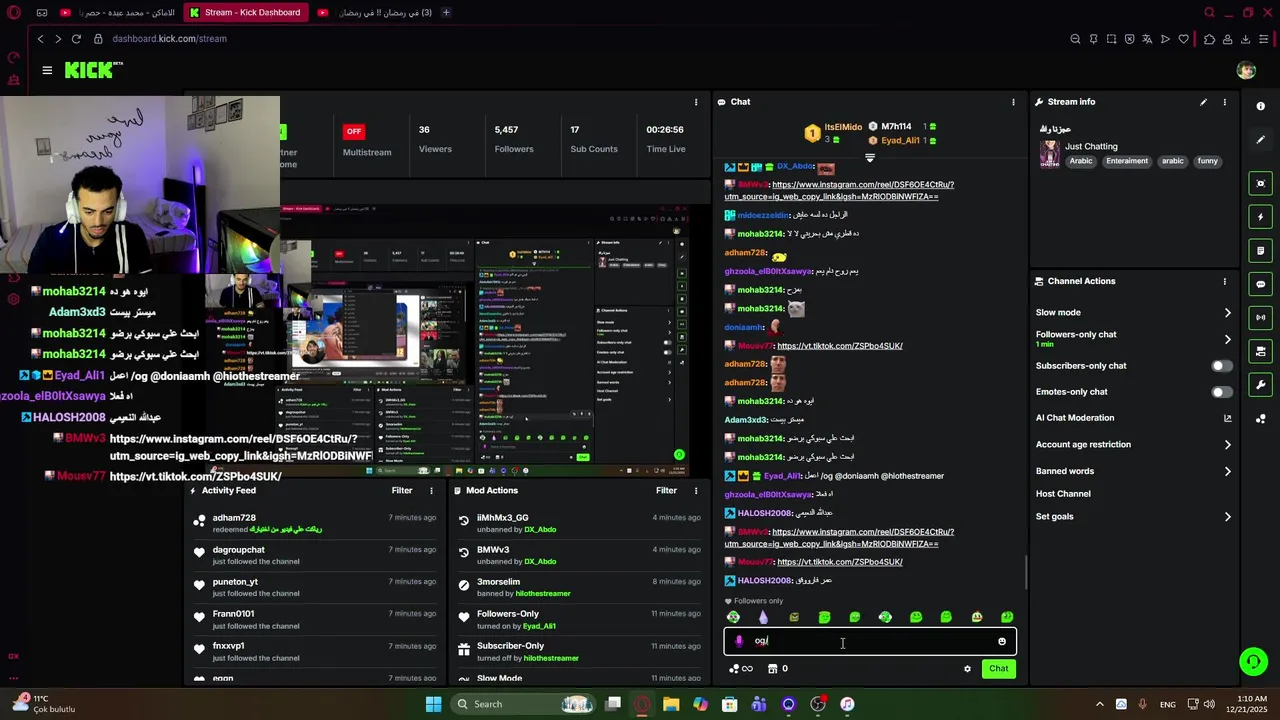
Task: Switch to the Ramadan YouTube browser tab
Action: 375,12
